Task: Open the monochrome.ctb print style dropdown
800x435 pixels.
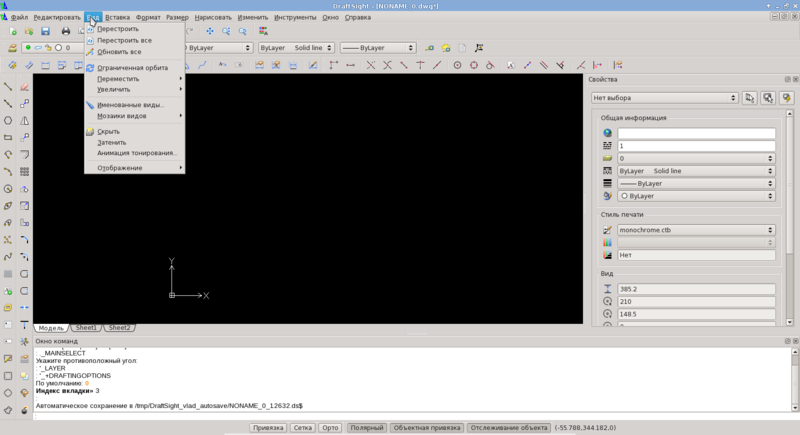Action: click(x=696, y=230)
